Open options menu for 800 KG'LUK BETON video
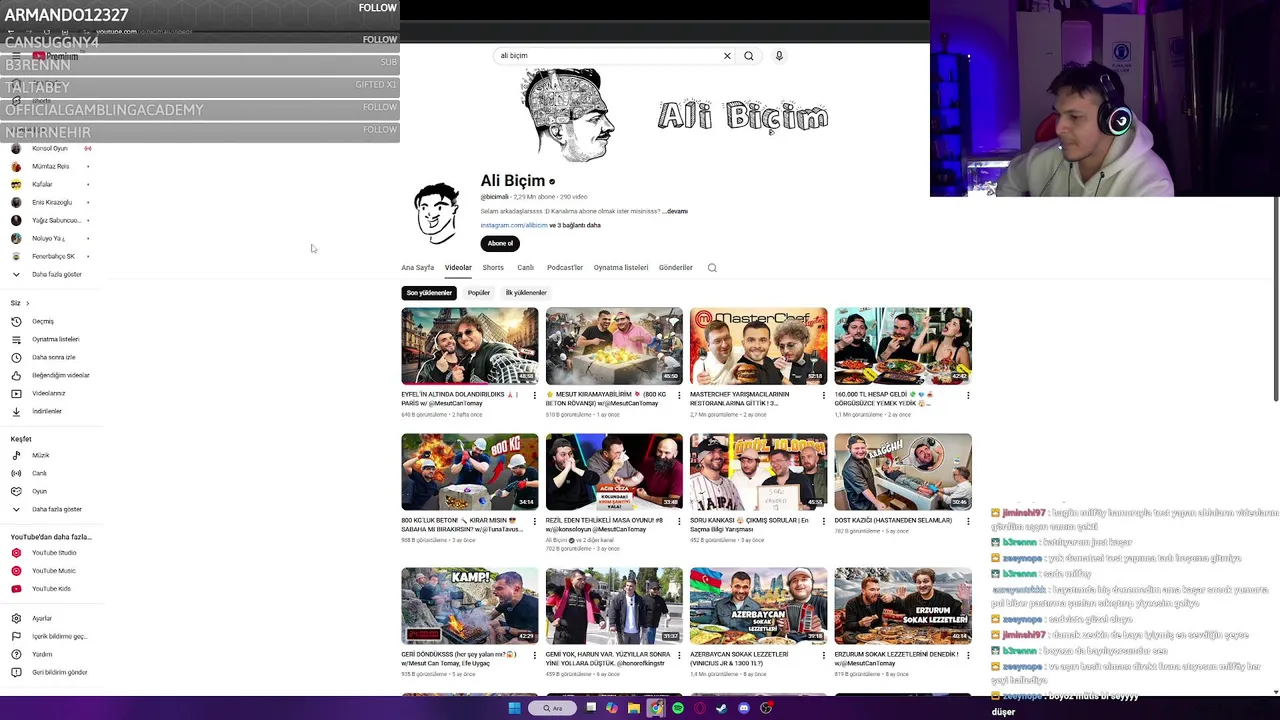 click(534, 522)
